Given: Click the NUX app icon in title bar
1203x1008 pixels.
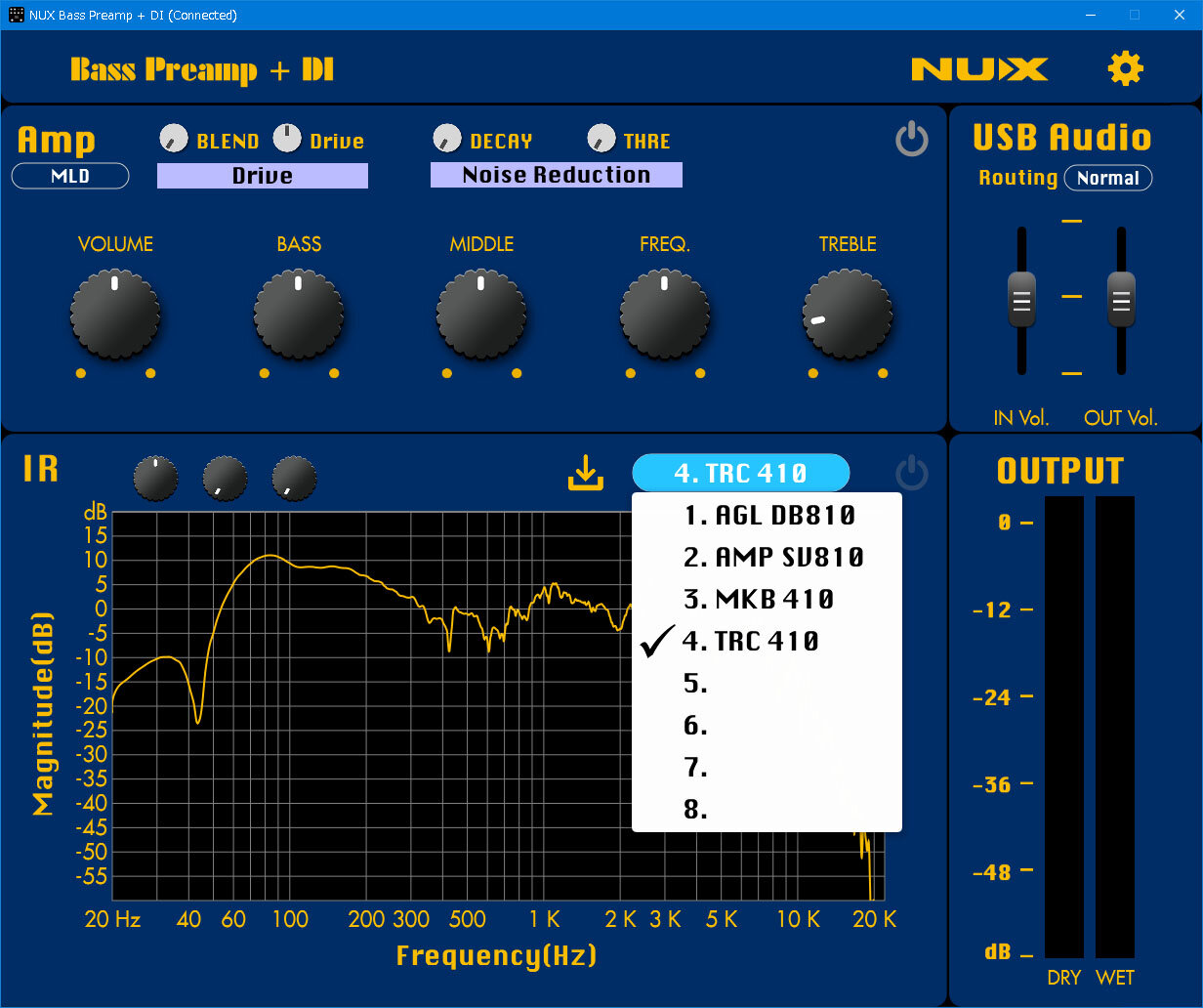Looking at the screenshot, I should (16, 15).
